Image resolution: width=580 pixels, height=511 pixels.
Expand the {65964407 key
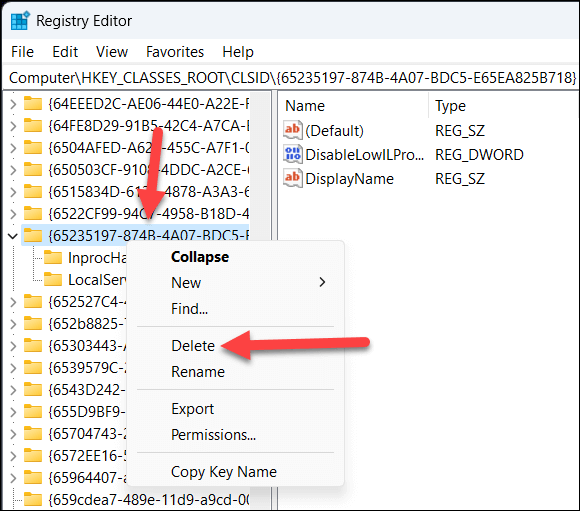(13, 478)
